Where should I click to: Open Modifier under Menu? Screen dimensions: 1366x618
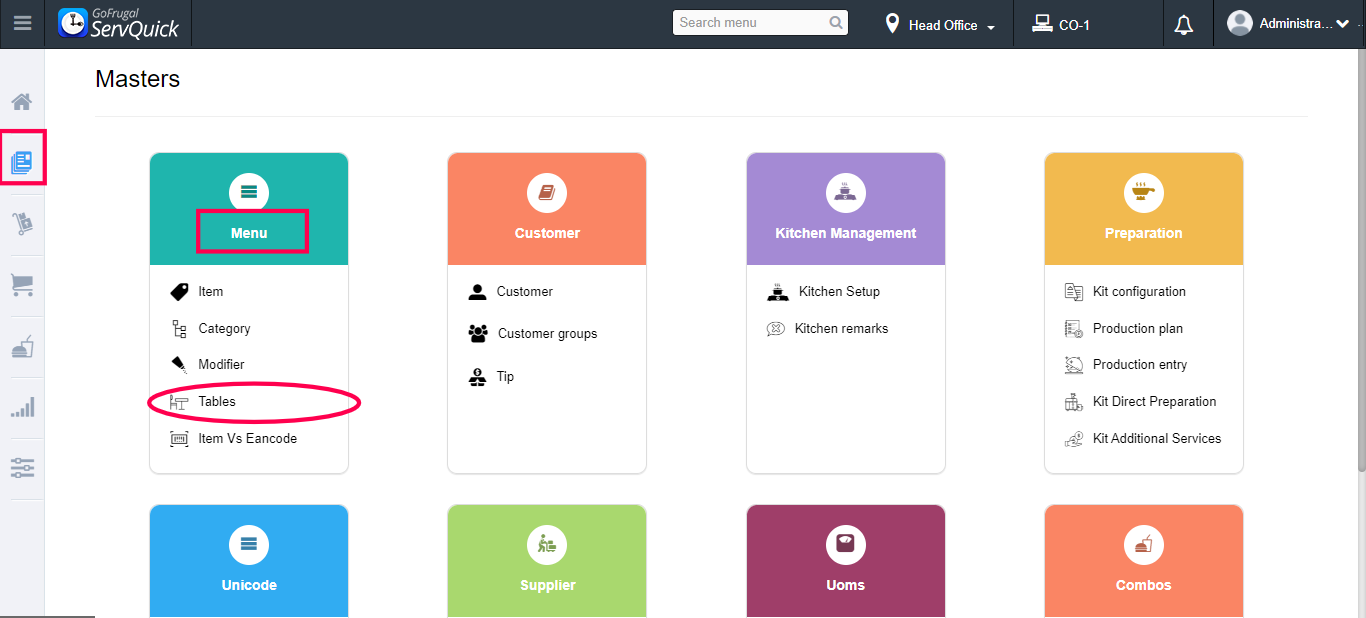221,365
